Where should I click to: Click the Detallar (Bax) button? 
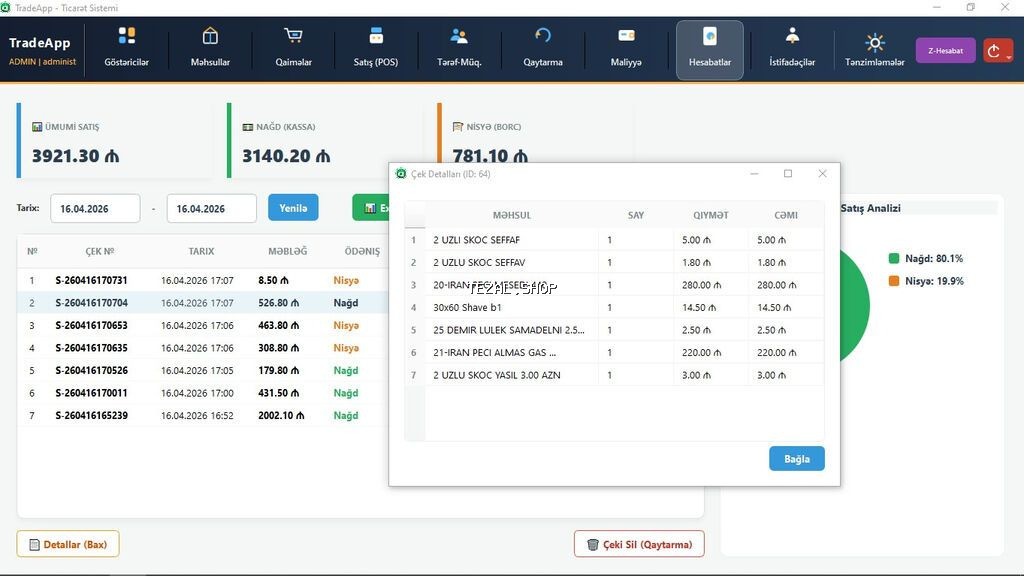tap(68, 544)
